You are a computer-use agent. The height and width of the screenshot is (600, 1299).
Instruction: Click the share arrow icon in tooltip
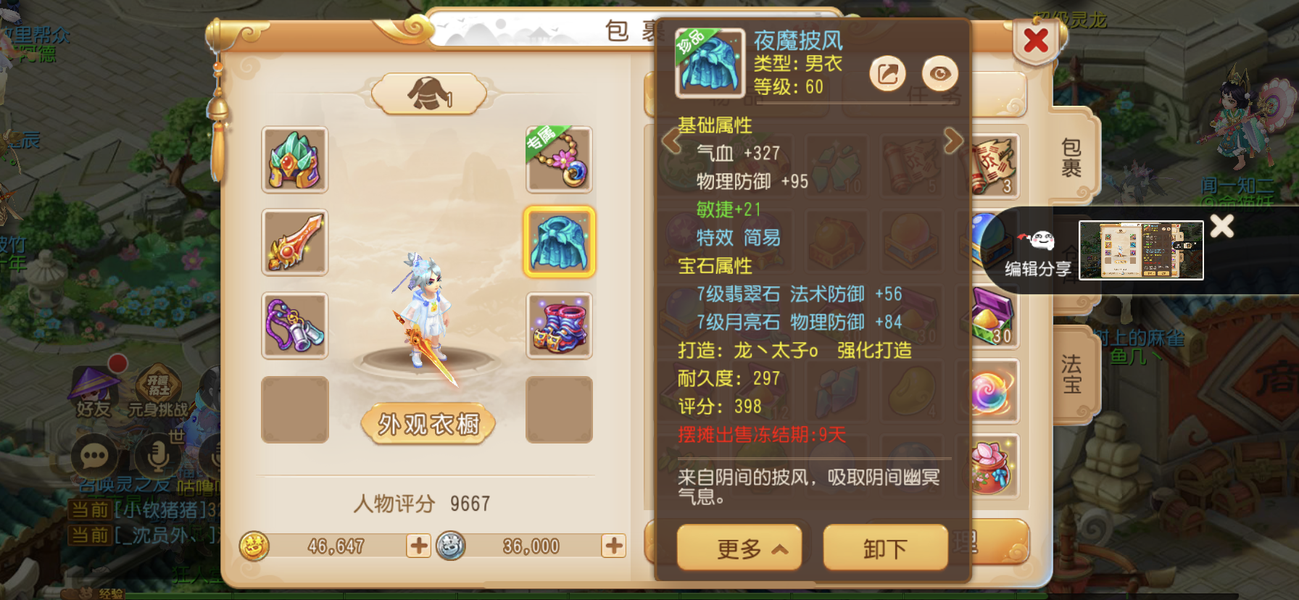tap(887, 73)
